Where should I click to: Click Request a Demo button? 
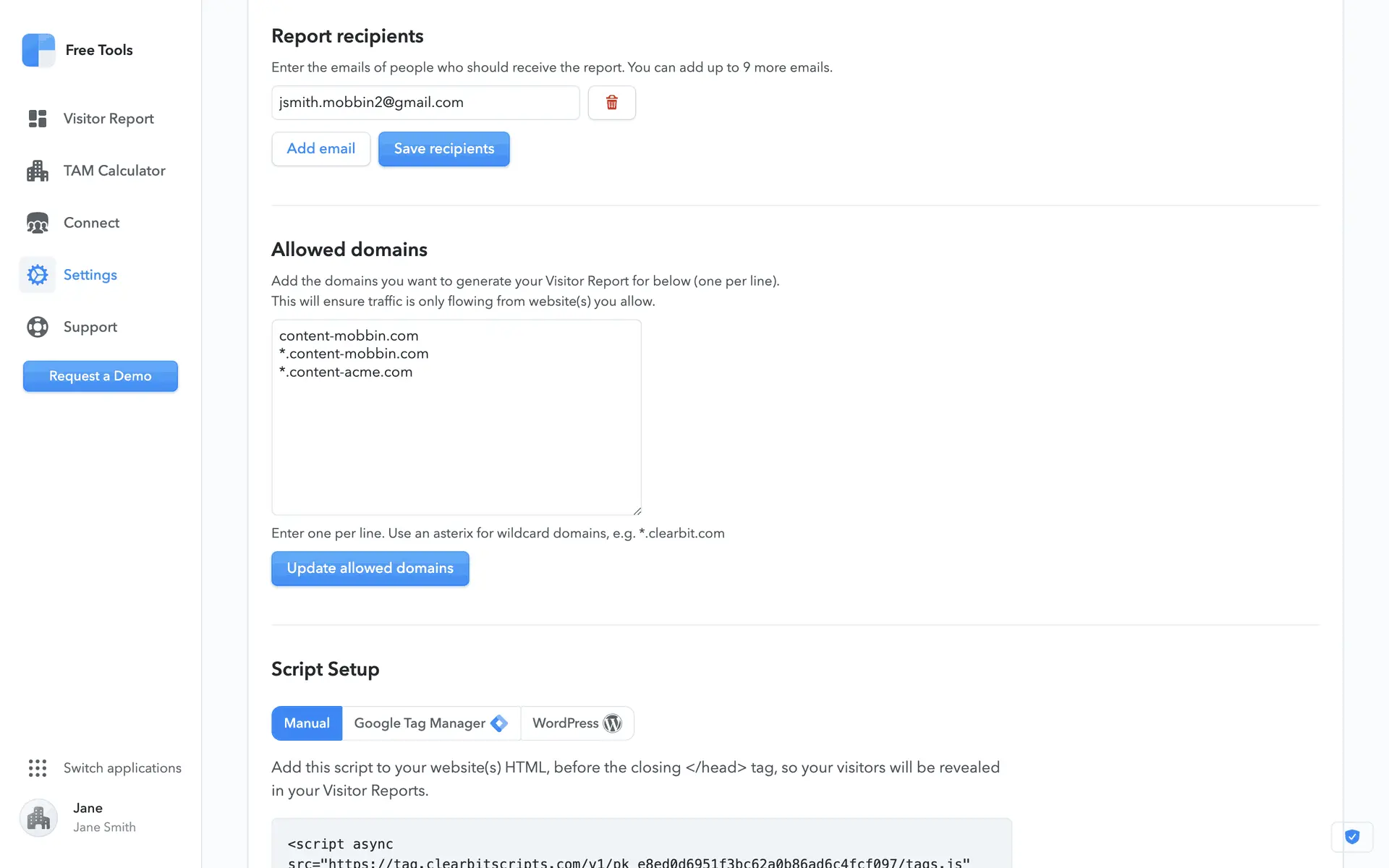tap(101, 376)
